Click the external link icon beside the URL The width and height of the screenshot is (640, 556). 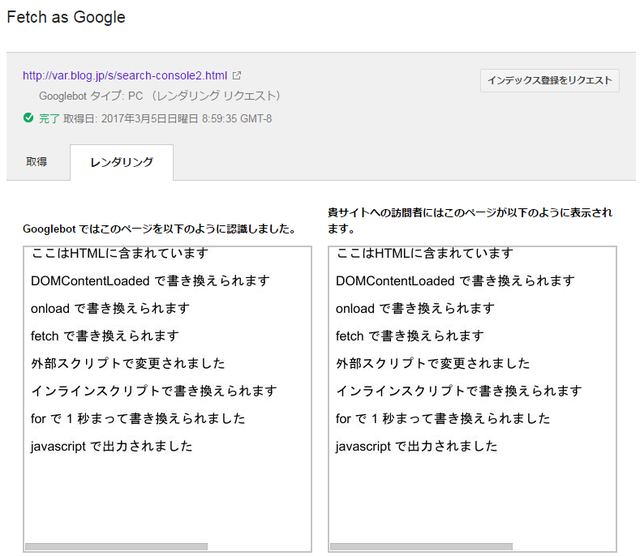tap(237, 76)
